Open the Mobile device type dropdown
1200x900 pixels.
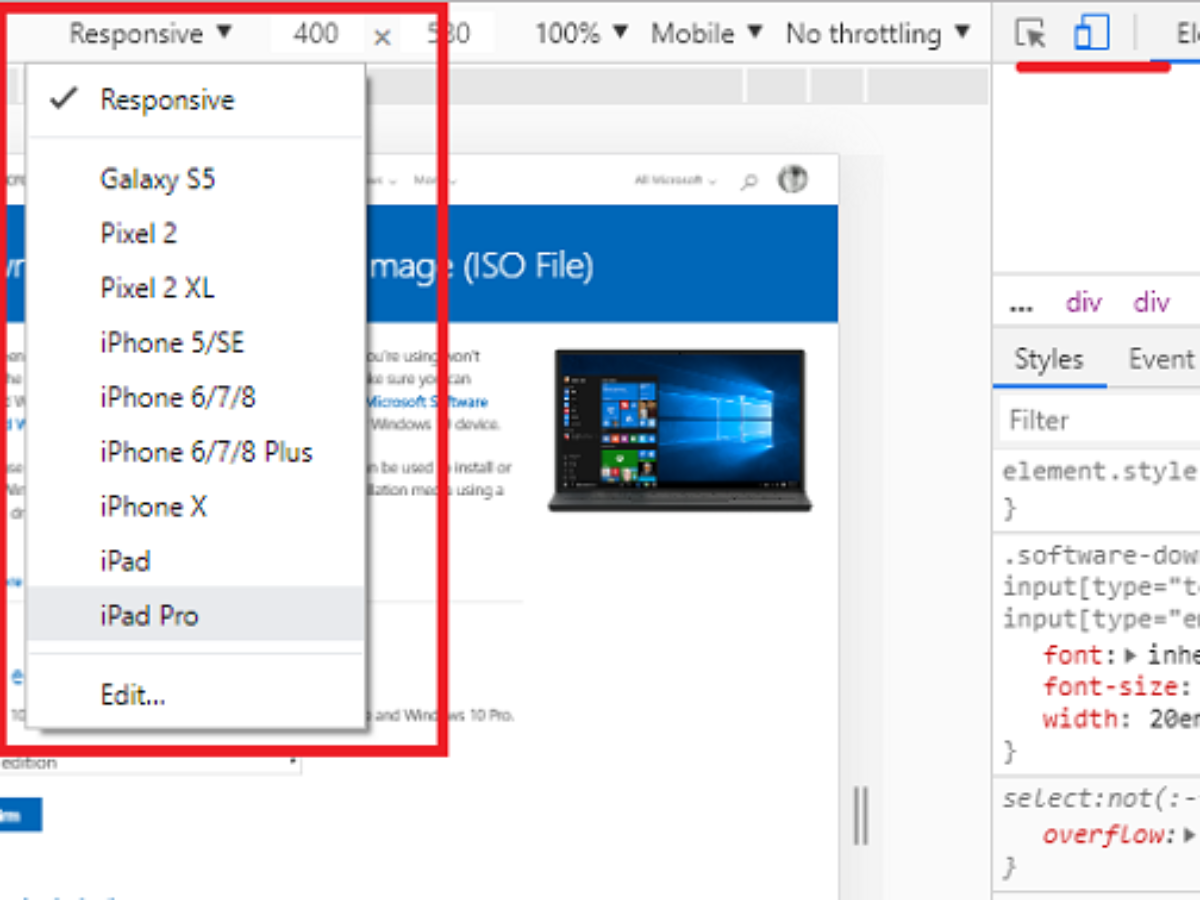(707, 33)
